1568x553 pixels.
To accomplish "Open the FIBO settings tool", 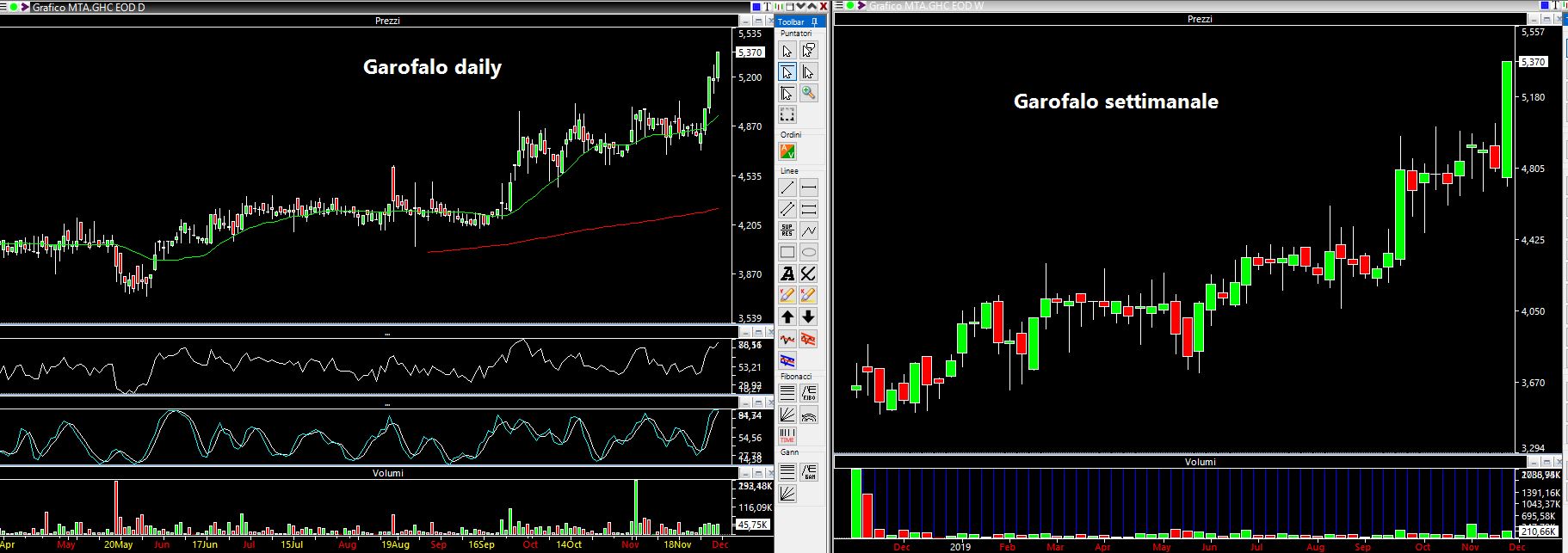I will coord(808,392).
